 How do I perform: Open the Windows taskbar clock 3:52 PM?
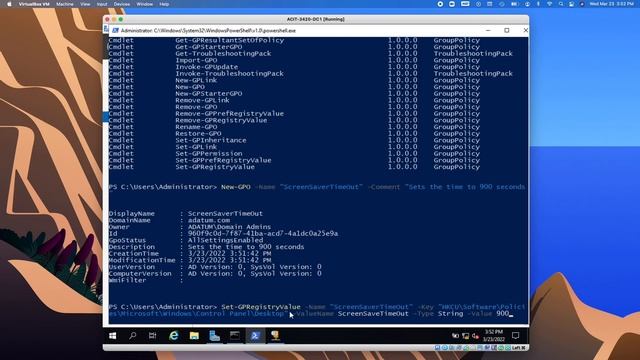(x=493, y=336)
